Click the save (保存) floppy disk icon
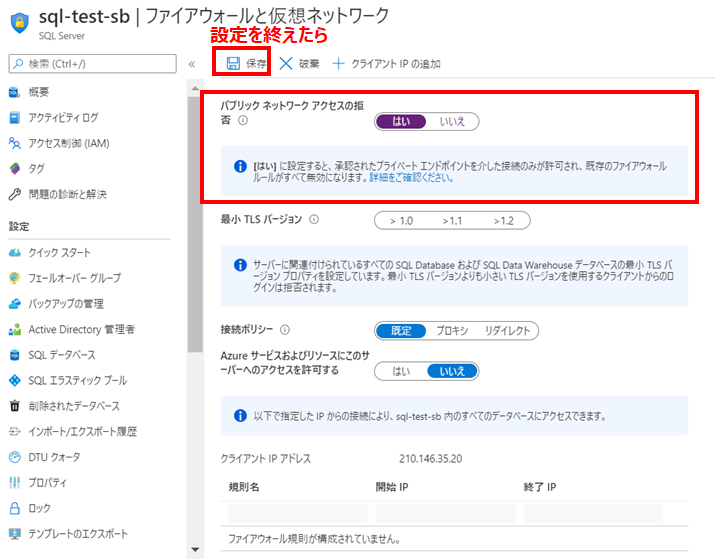Image resolution: width=715 pixels, height=559 pixels. point(233,63)
